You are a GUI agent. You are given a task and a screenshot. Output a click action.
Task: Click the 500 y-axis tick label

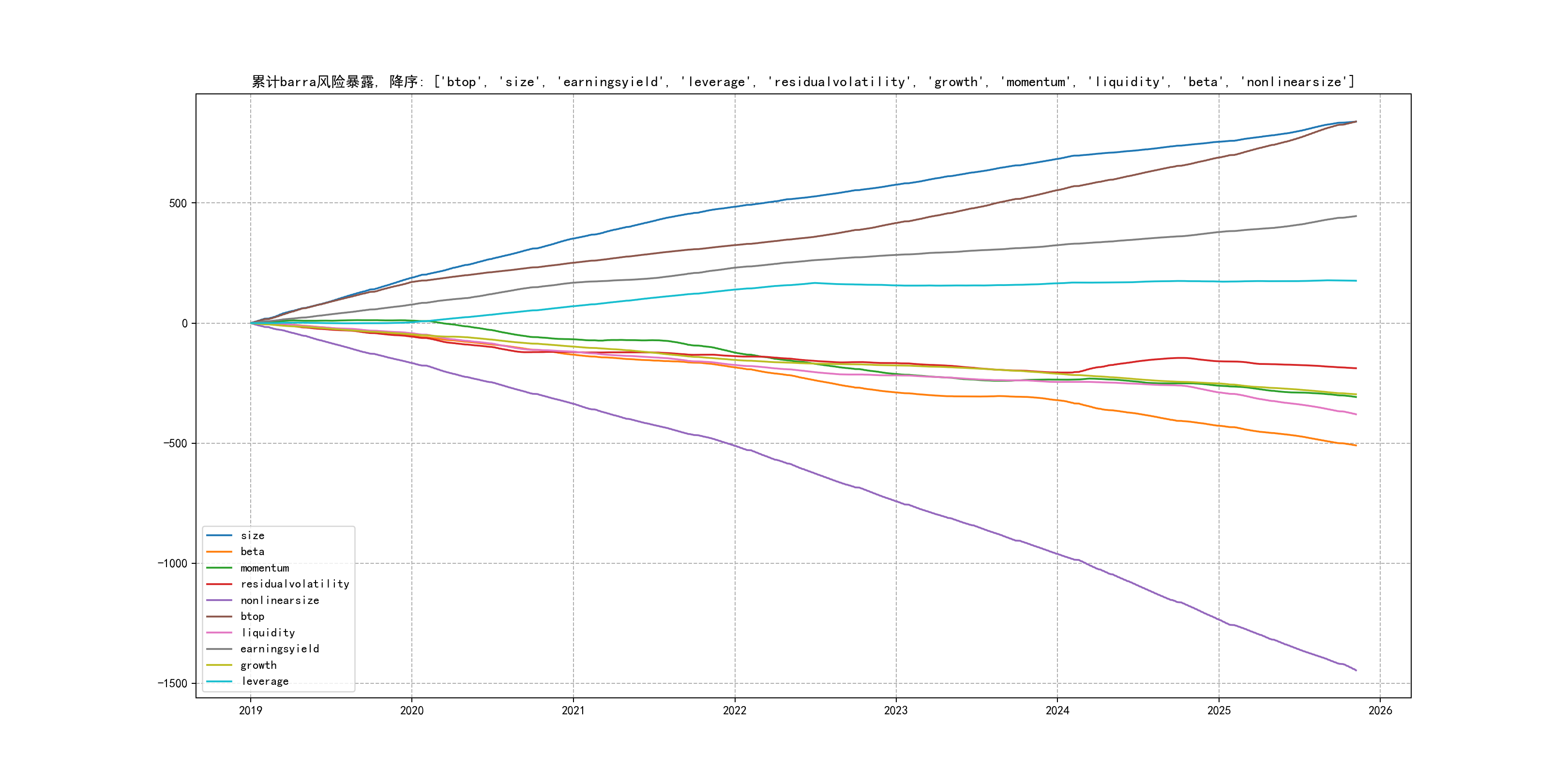[x=178, y=203]
